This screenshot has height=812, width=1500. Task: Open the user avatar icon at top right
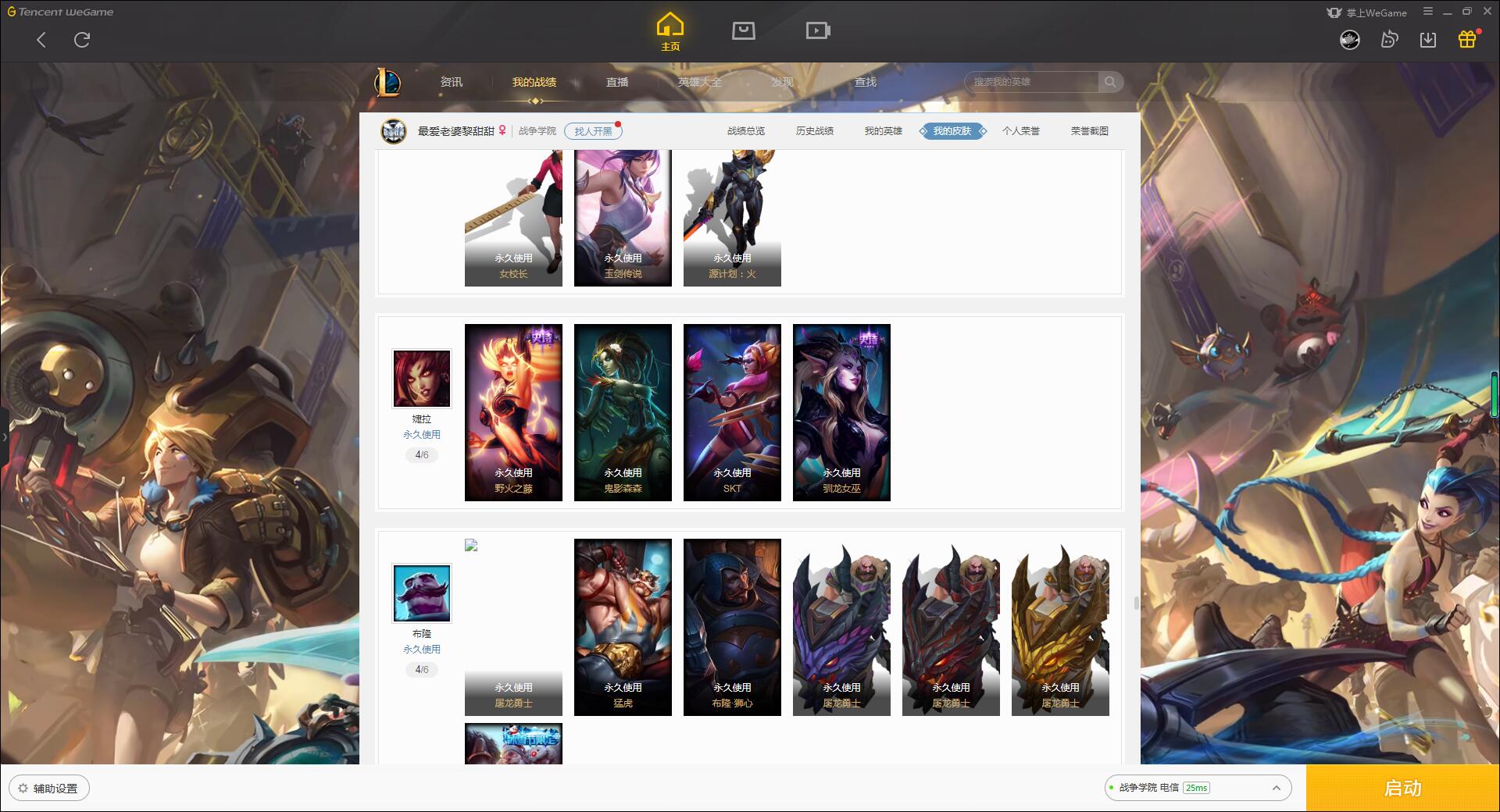(x=1350, y=40)
